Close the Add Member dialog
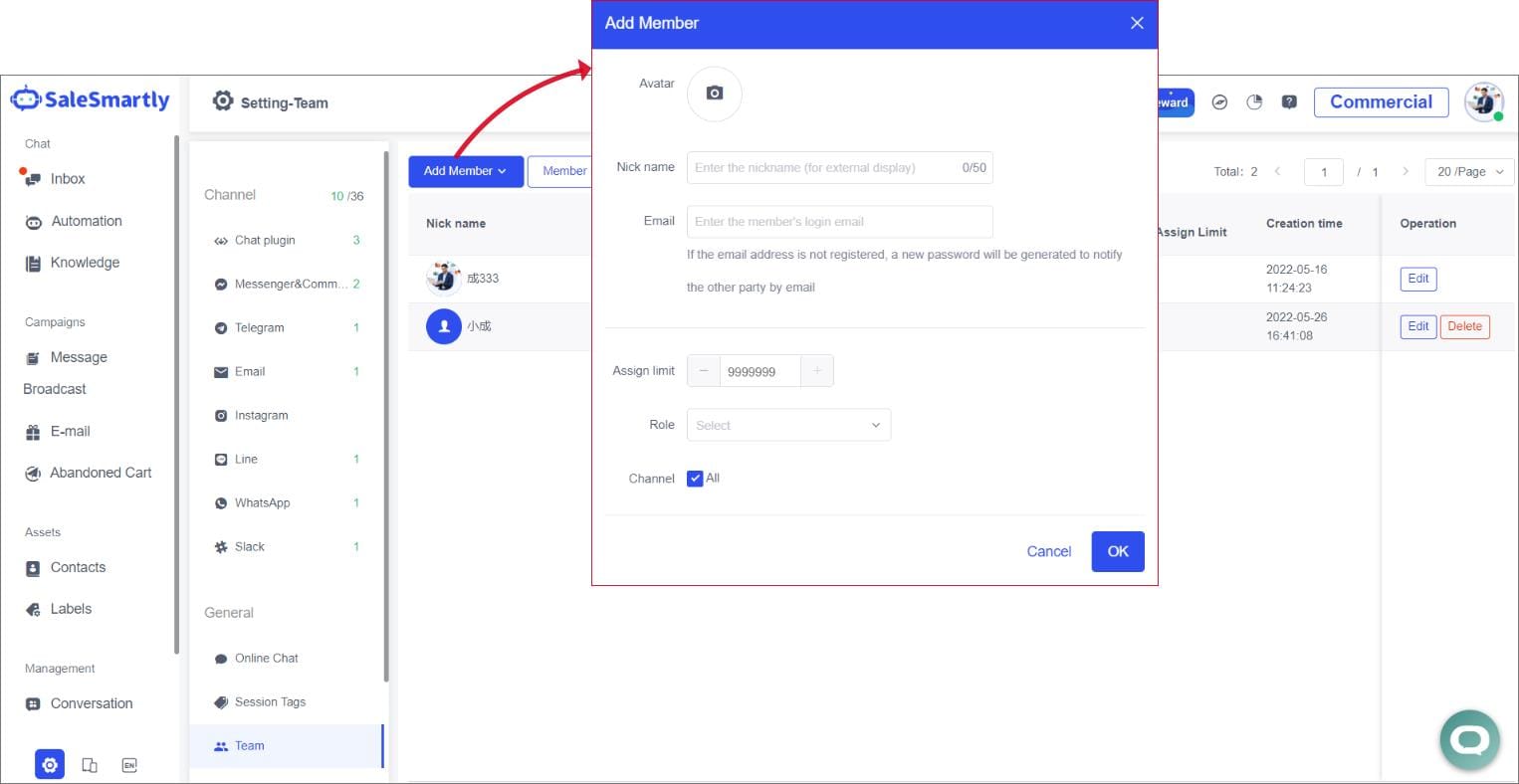The image size is (1519, 784). point(1137,23)
